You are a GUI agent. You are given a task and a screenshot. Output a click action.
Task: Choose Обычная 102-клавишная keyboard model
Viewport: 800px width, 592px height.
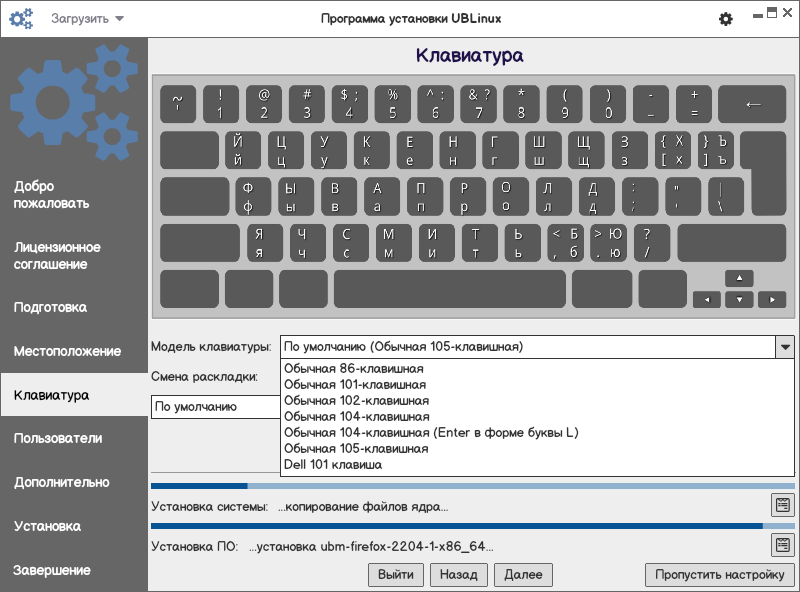[x=537, y=401]
